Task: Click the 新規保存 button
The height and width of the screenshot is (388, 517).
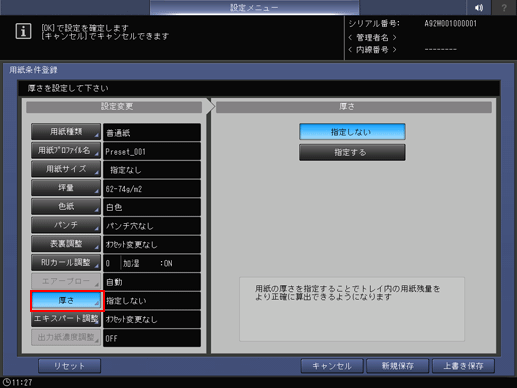Action: (398, 366)
